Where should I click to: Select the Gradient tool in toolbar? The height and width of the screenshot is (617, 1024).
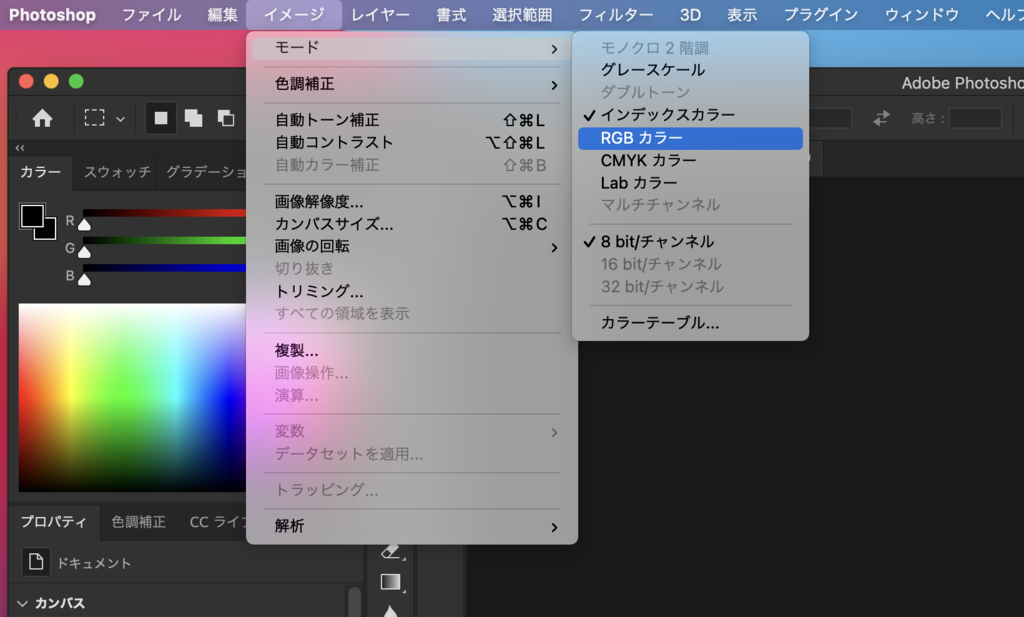[391, 581]
